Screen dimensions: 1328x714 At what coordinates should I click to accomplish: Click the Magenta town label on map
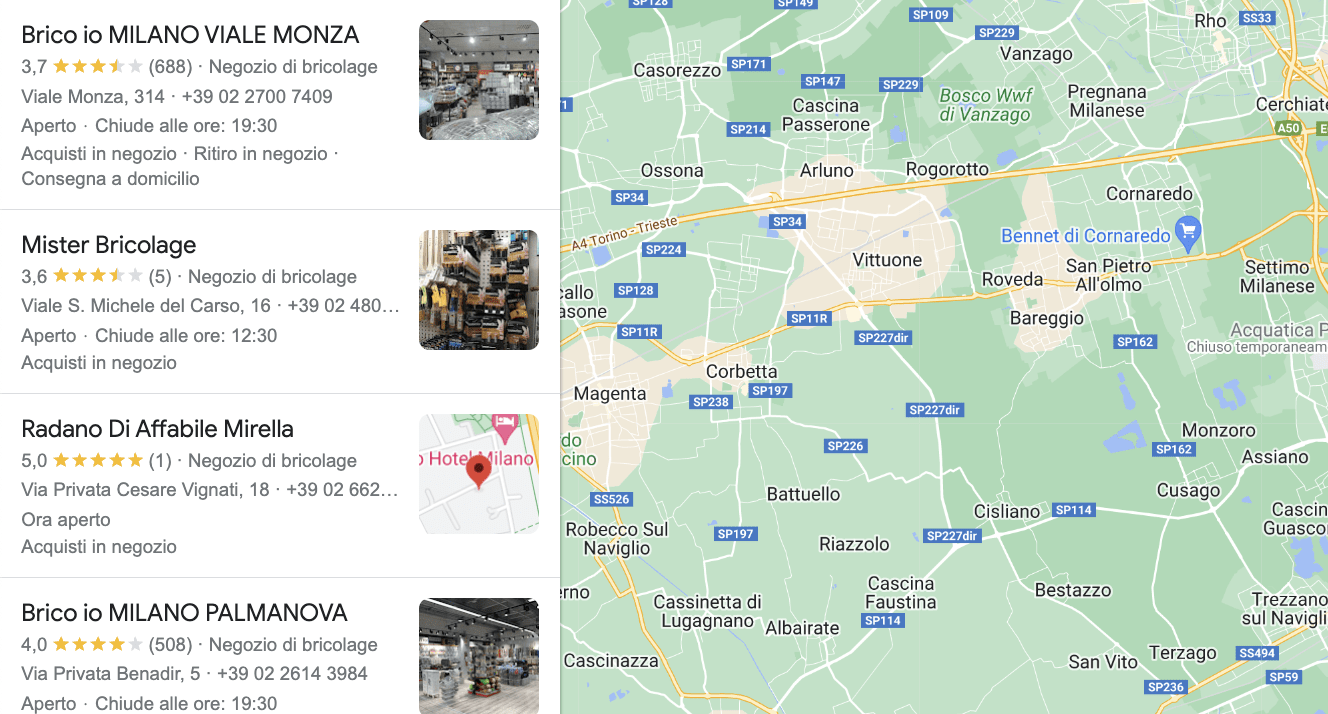click(610, 394)
